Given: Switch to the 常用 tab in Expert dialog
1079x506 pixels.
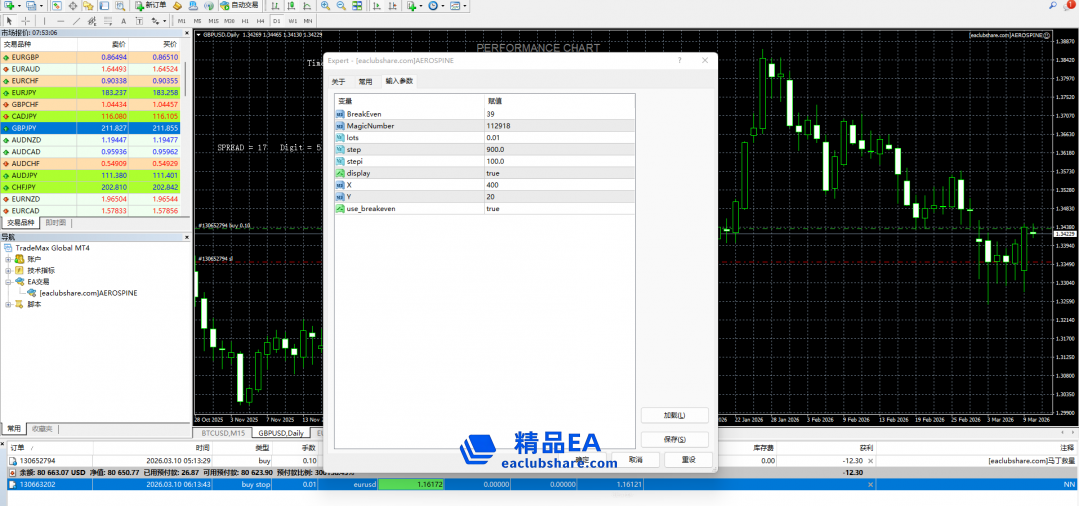Looking at the screenshot, I should pos(365,81).
